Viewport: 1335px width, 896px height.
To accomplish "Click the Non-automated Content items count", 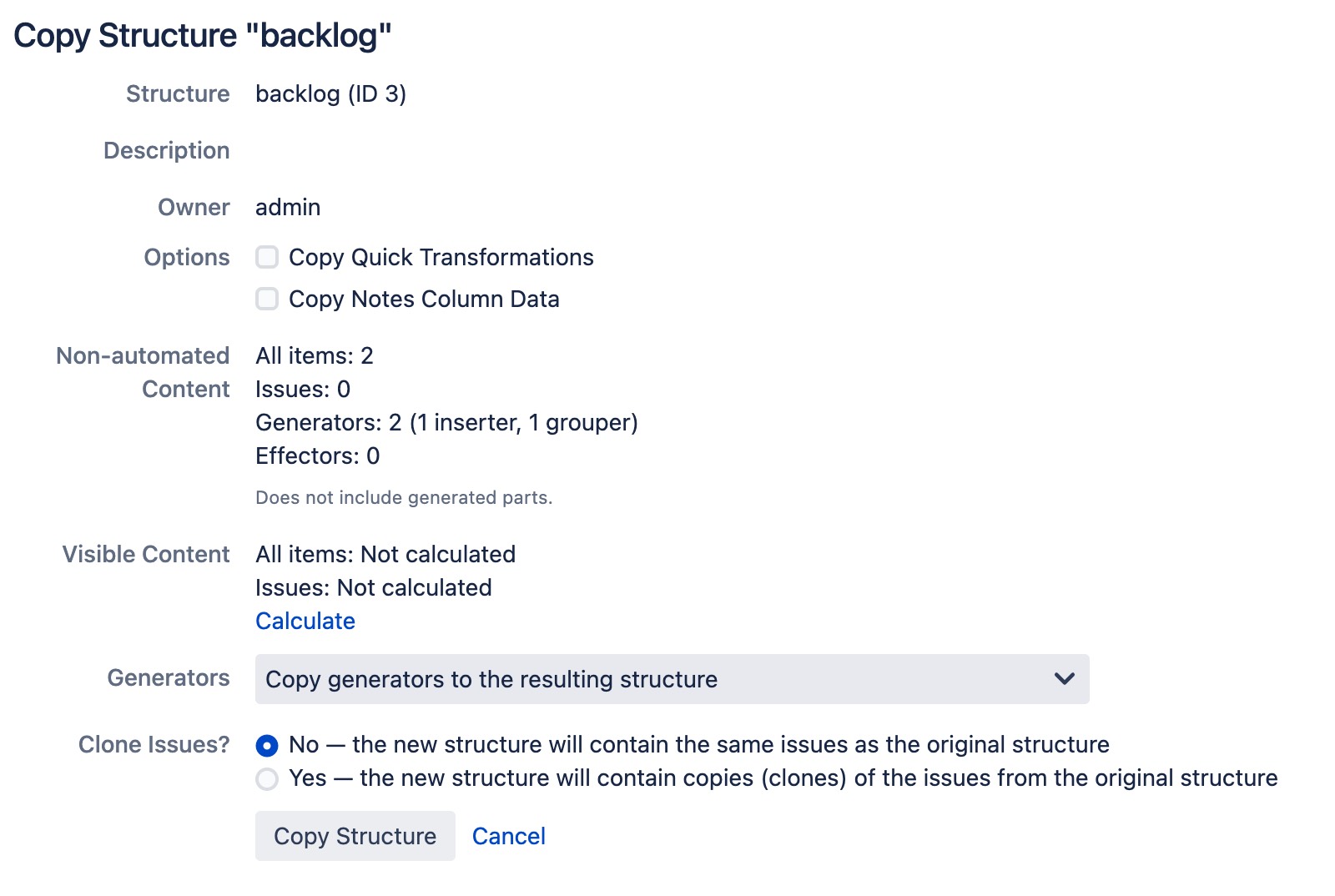I will coord(315,356).
